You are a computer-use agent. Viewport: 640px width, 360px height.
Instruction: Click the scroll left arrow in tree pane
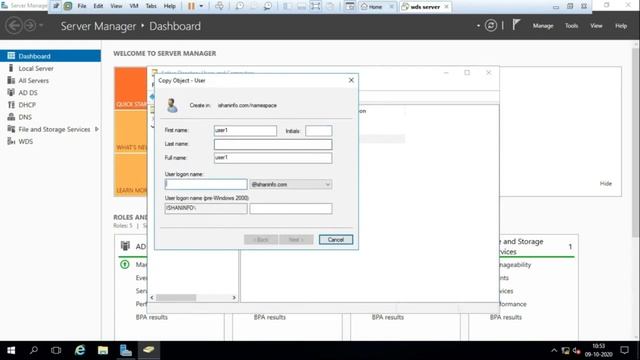coord(152,298)
